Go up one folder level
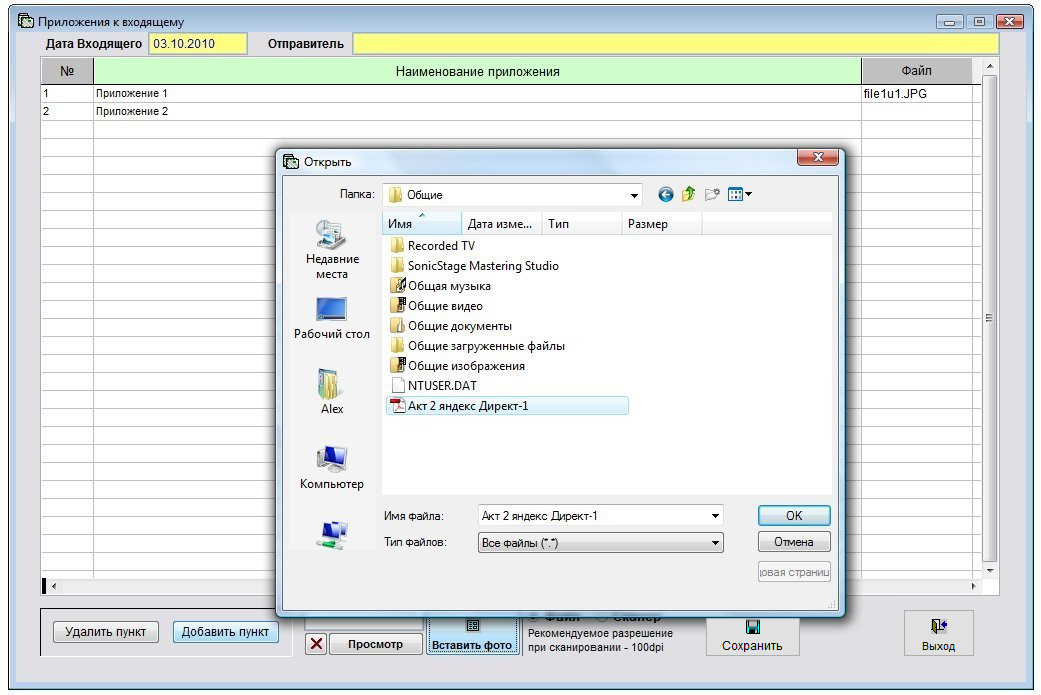The width and height of the screenshot is (1041, 695). click(688, 195)
